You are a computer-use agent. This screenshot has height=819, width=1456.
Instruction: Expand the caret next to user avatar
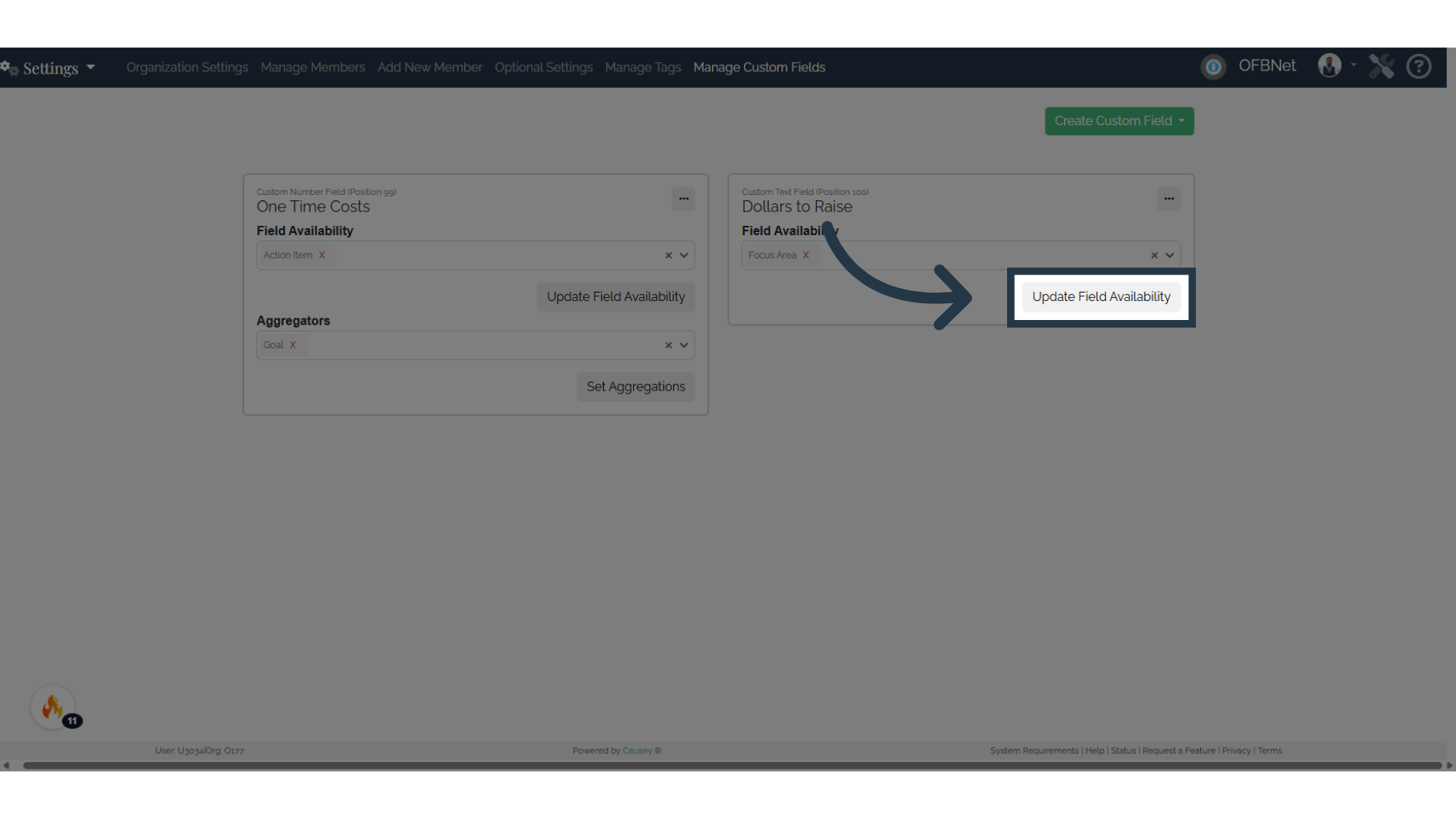click(x=1354, y=65)
